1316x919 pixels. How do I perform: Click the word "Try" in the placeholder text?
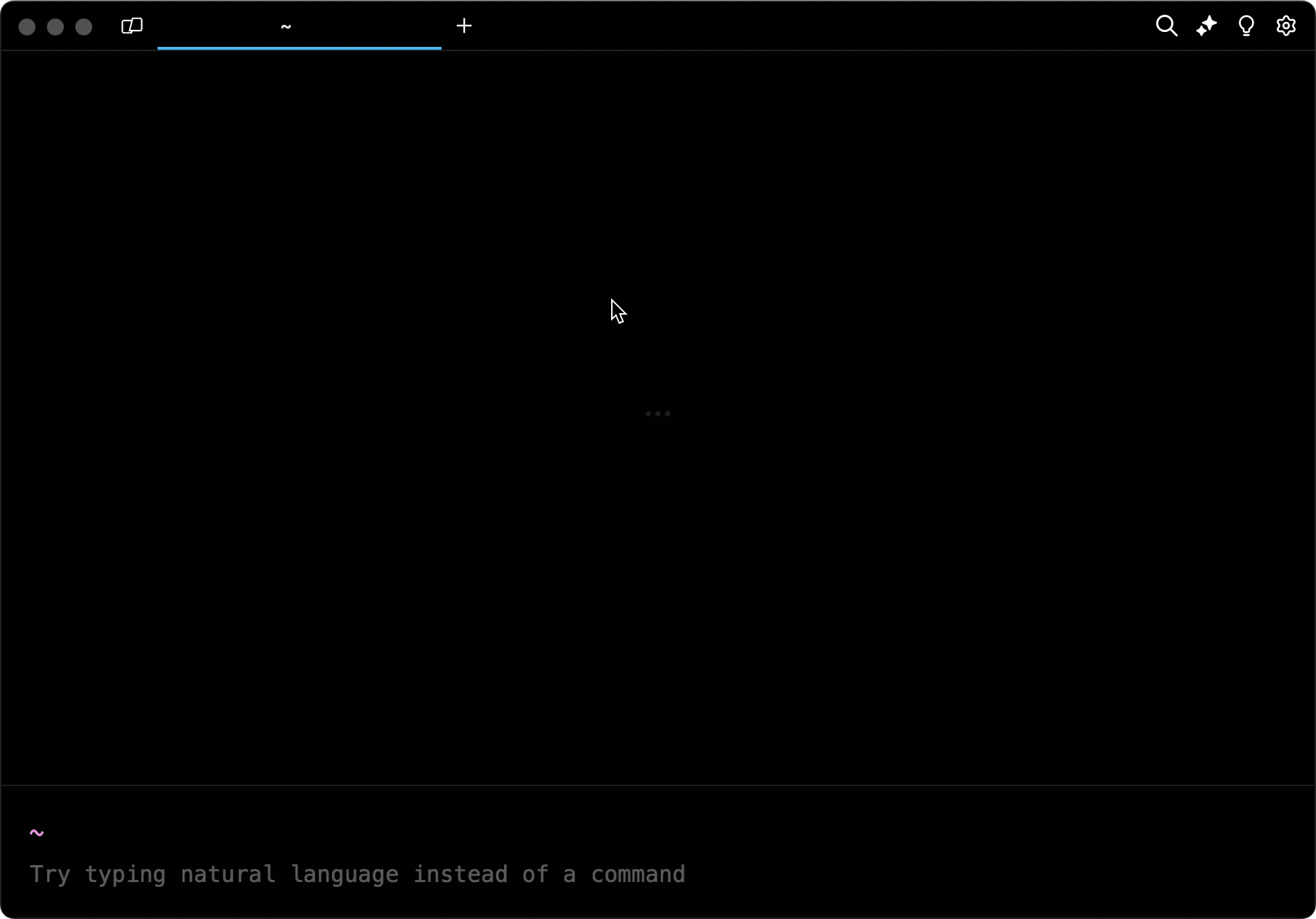[50, 874]
